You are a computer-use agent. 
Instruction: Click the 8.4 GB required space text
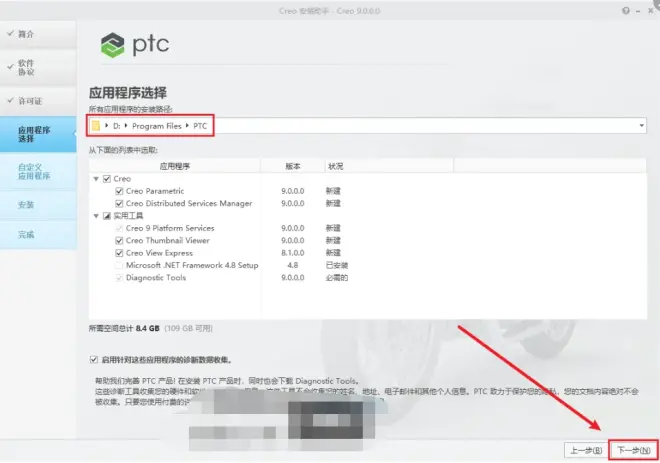[x=147, y=328]
